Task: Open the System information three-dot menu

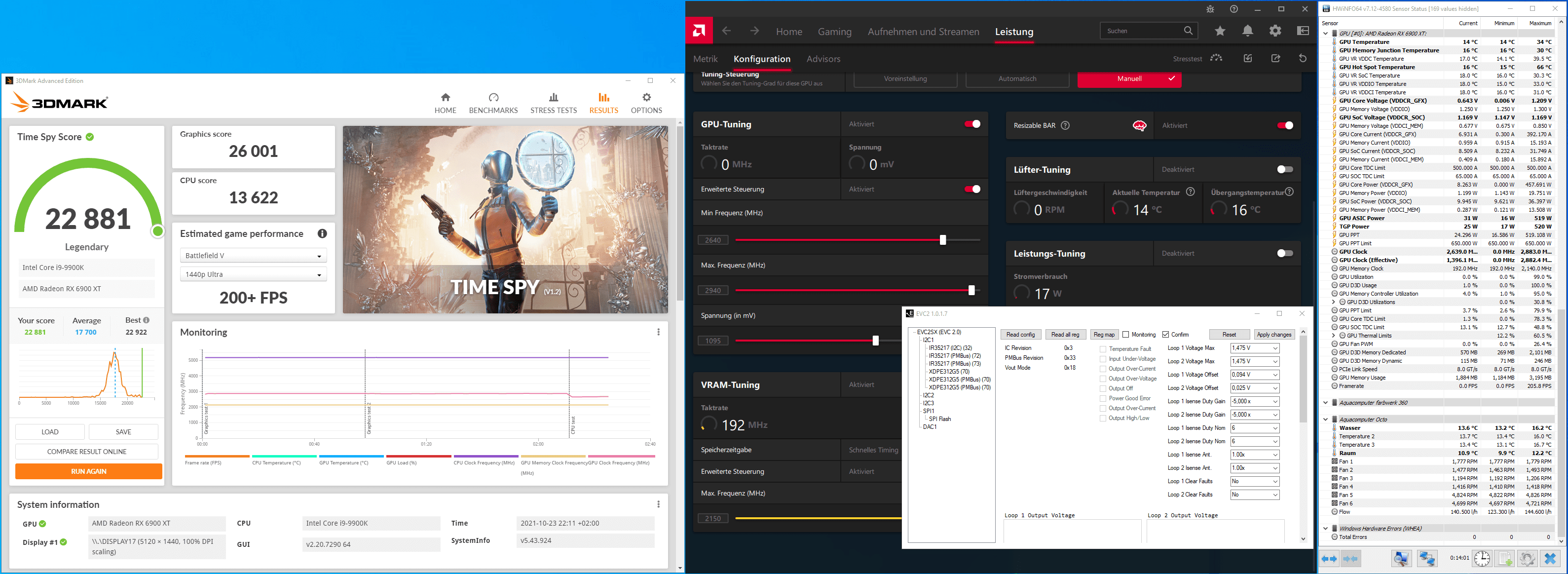Action: [658, 504]
